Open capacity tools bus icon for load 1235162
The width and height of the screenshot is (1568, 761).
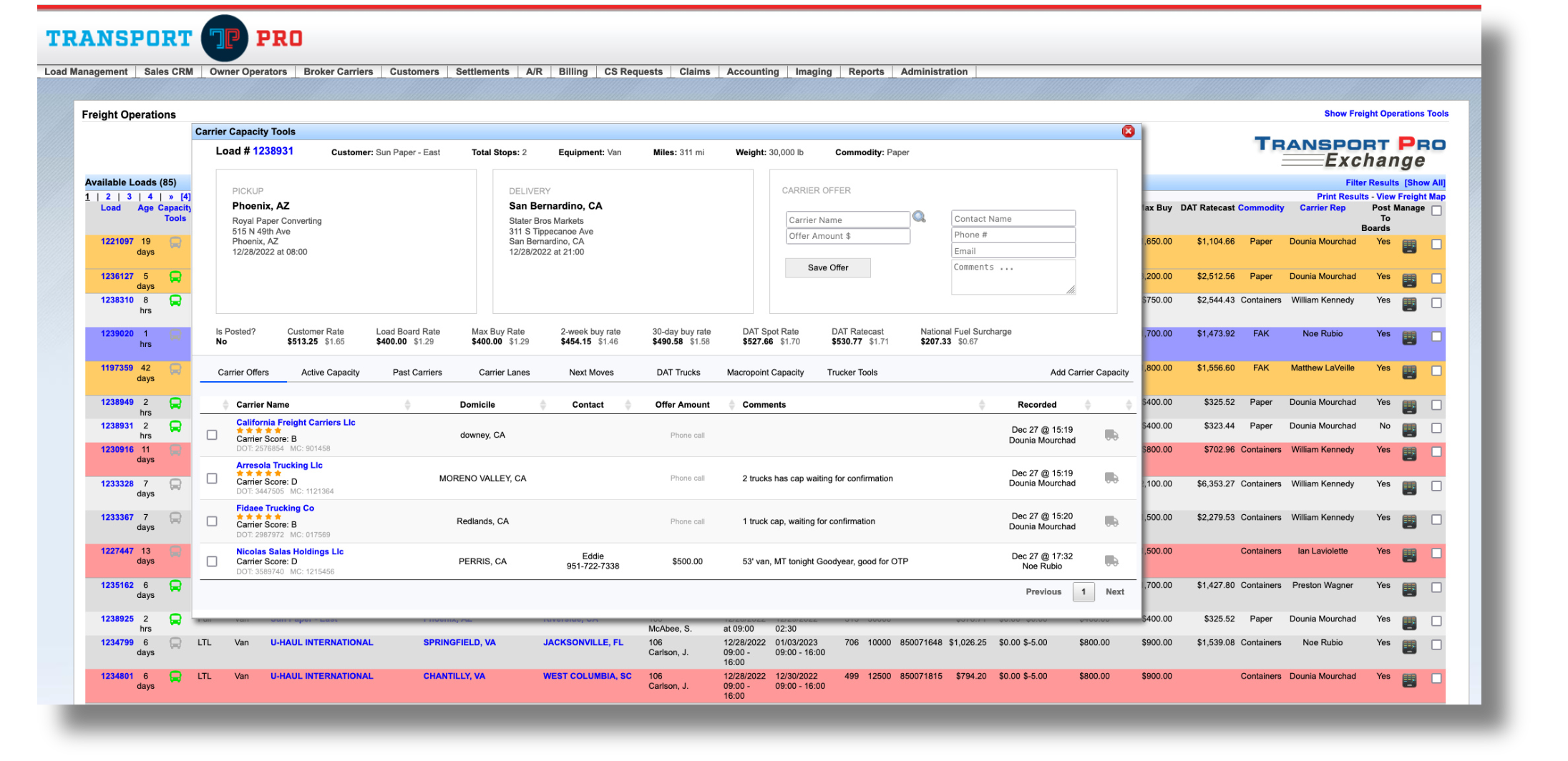175,586
